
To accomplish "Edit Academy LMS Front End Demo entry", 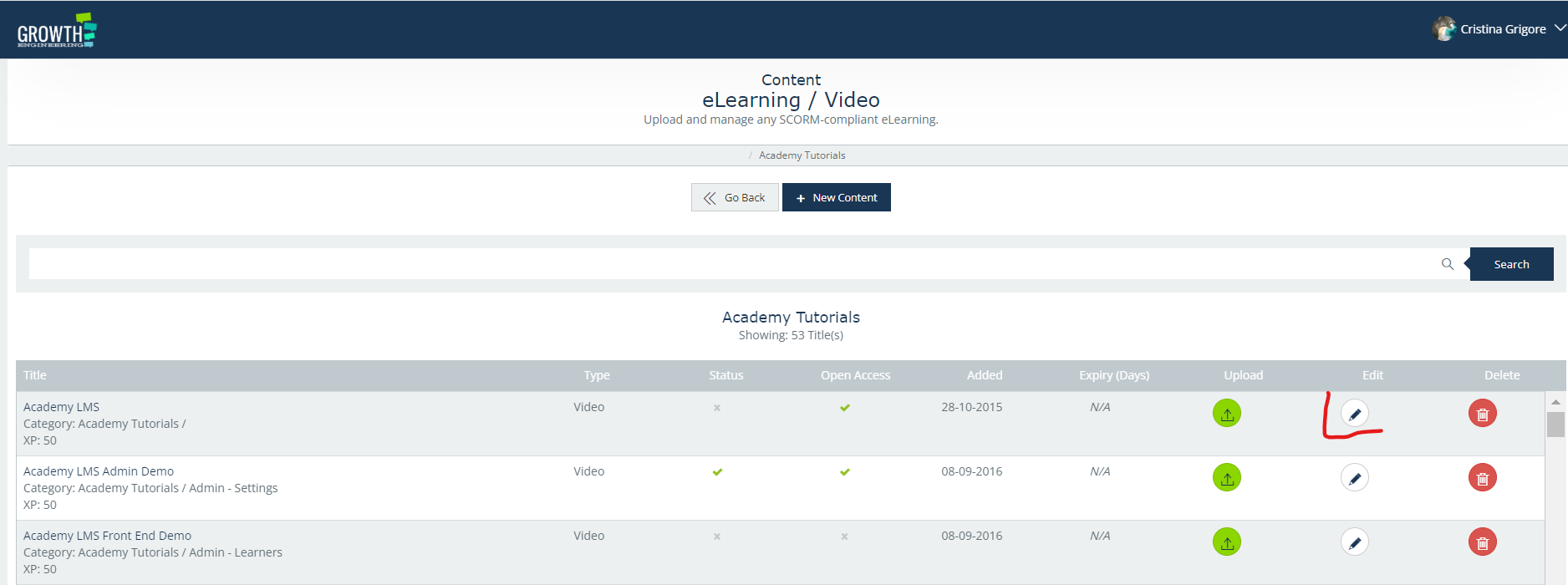I will (1354, 542).
